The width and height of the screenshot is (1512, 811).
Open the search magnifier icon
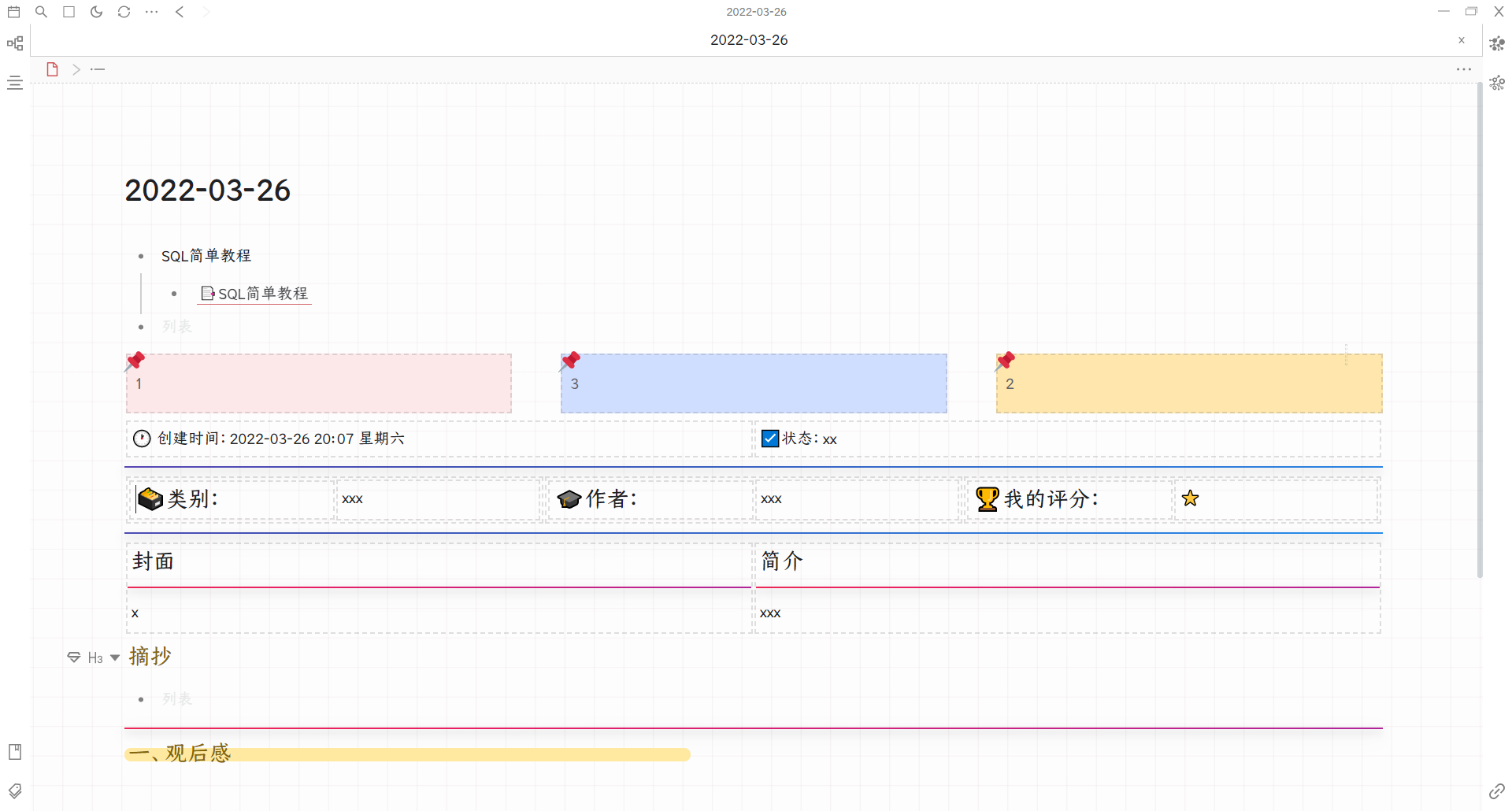pos(42,12)
